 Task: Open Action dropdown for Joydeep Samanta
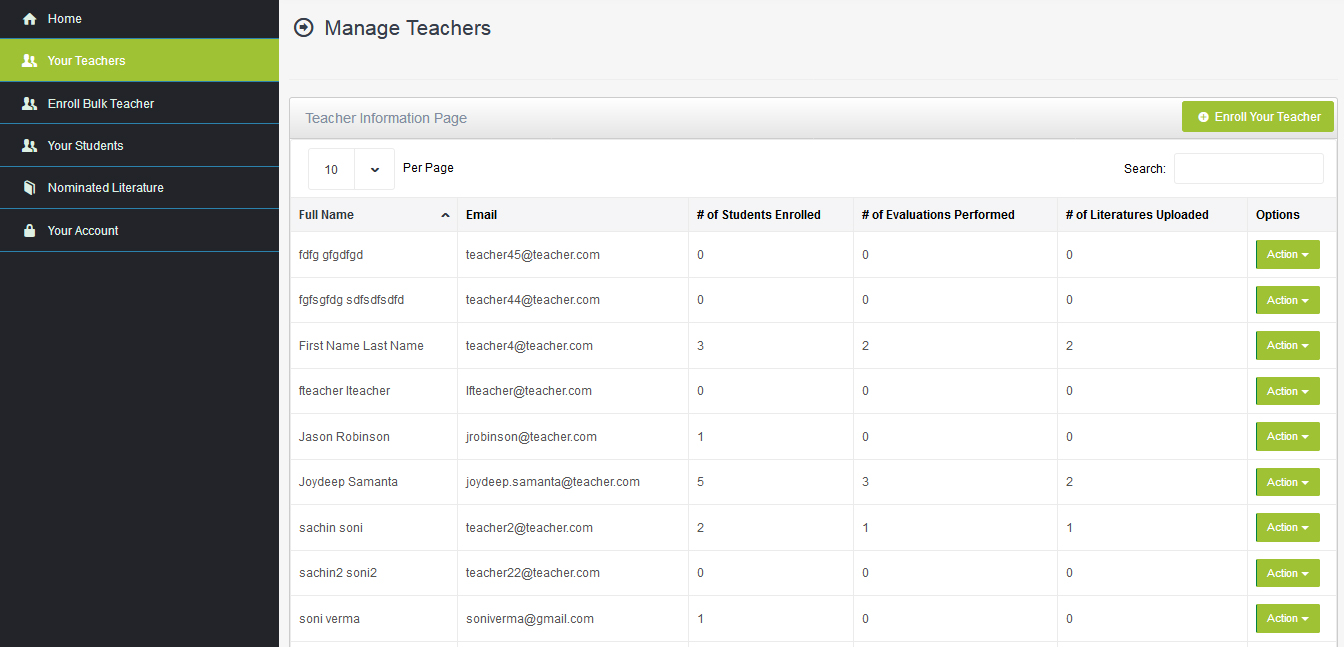pyautogui.click(x=1288, y=482)
